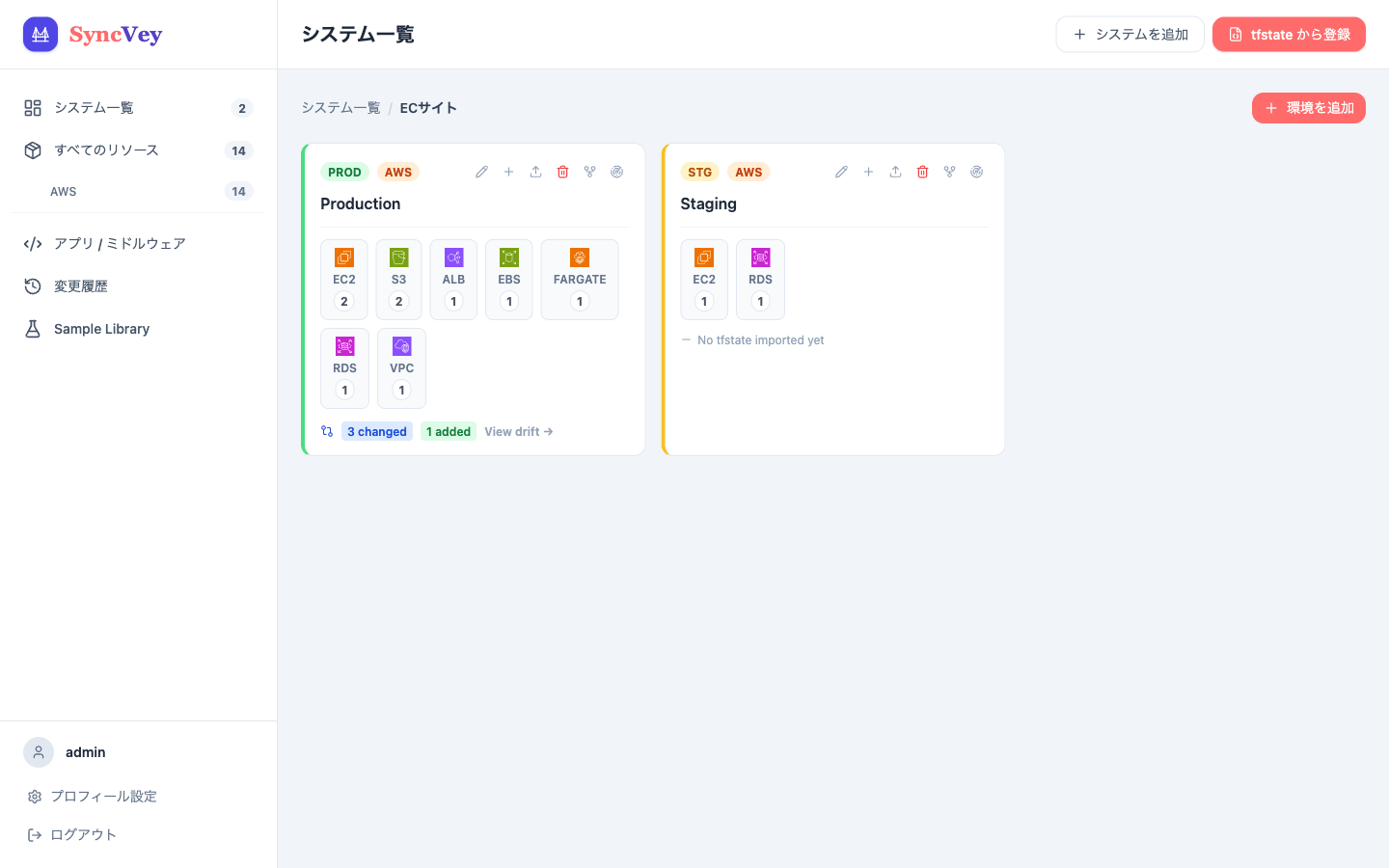Open the EBS resource tile in Production
The width and height of the screenshot is (1389, 868).
pyautogui.click(x=509, y=280)
